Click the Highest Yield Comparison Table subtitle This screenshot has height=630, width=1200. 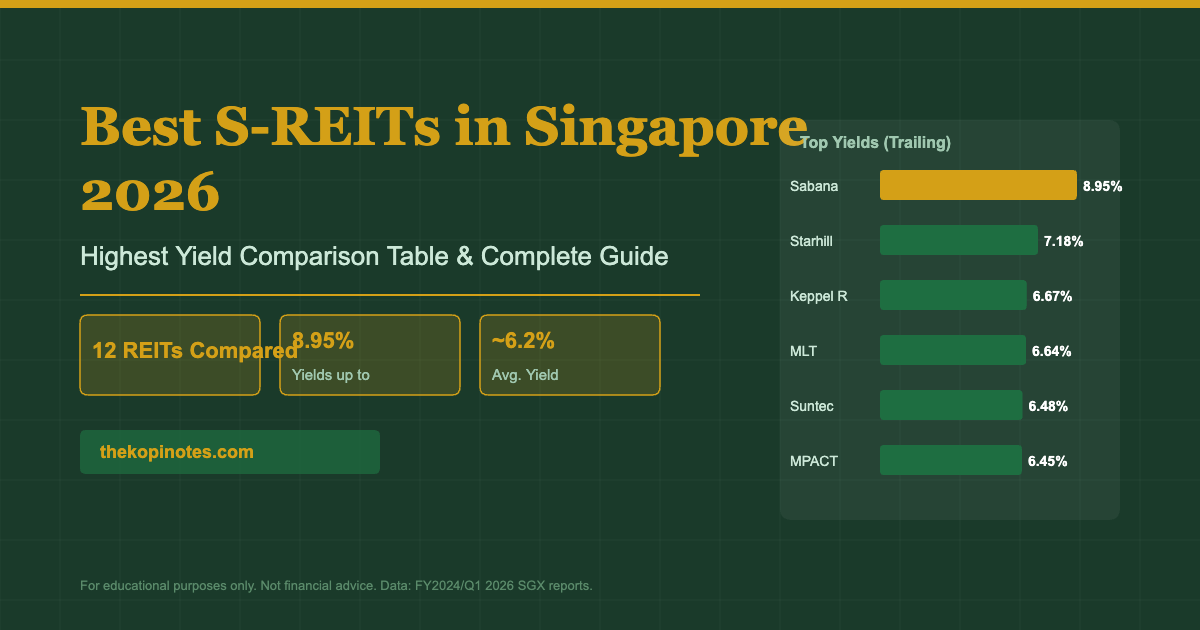click(x=374, y=257)
